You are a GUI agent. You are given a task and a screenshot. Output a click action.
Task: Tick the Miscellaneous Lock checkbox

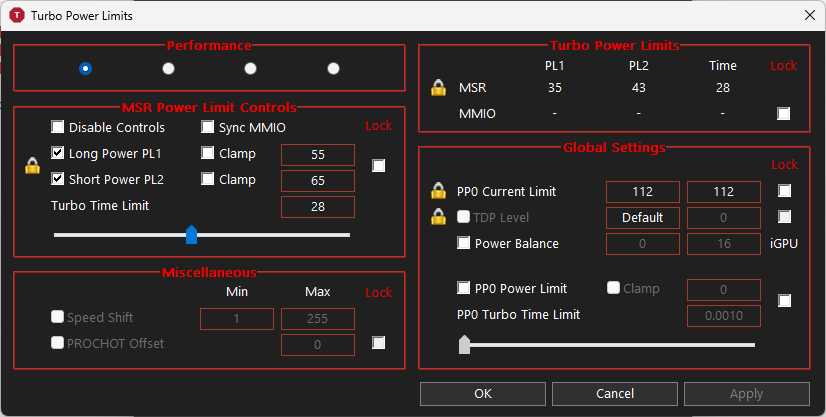378,343
